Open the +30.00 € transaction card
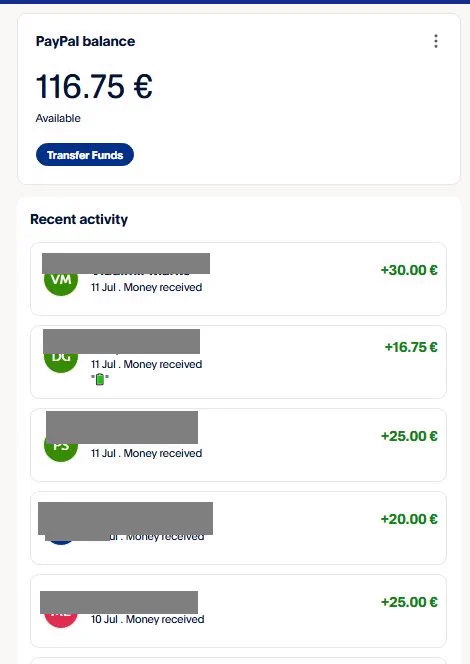The width and height of the screenshot is (470, 664). [238, 279]
